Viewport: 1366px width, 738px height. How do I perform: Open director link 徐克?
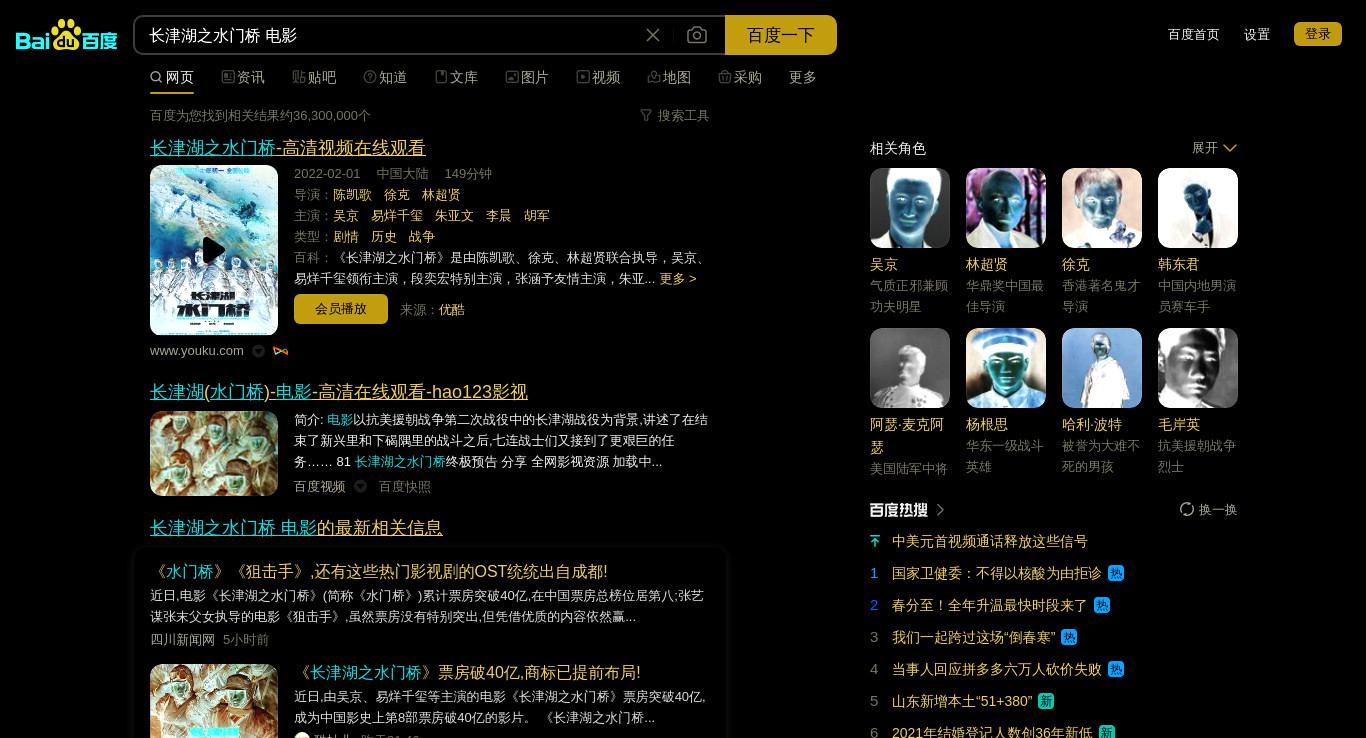397,195
